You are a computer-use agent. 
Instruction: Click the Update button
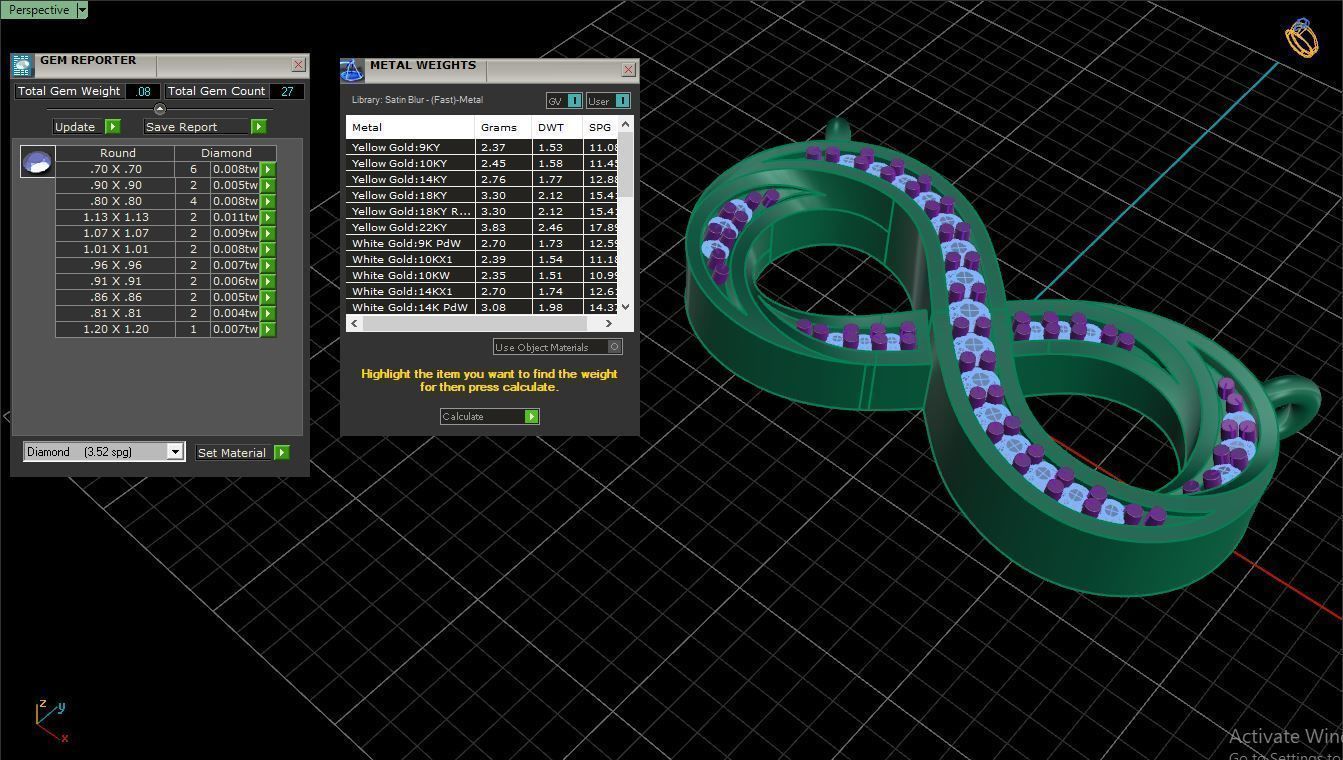pos(78,127)
